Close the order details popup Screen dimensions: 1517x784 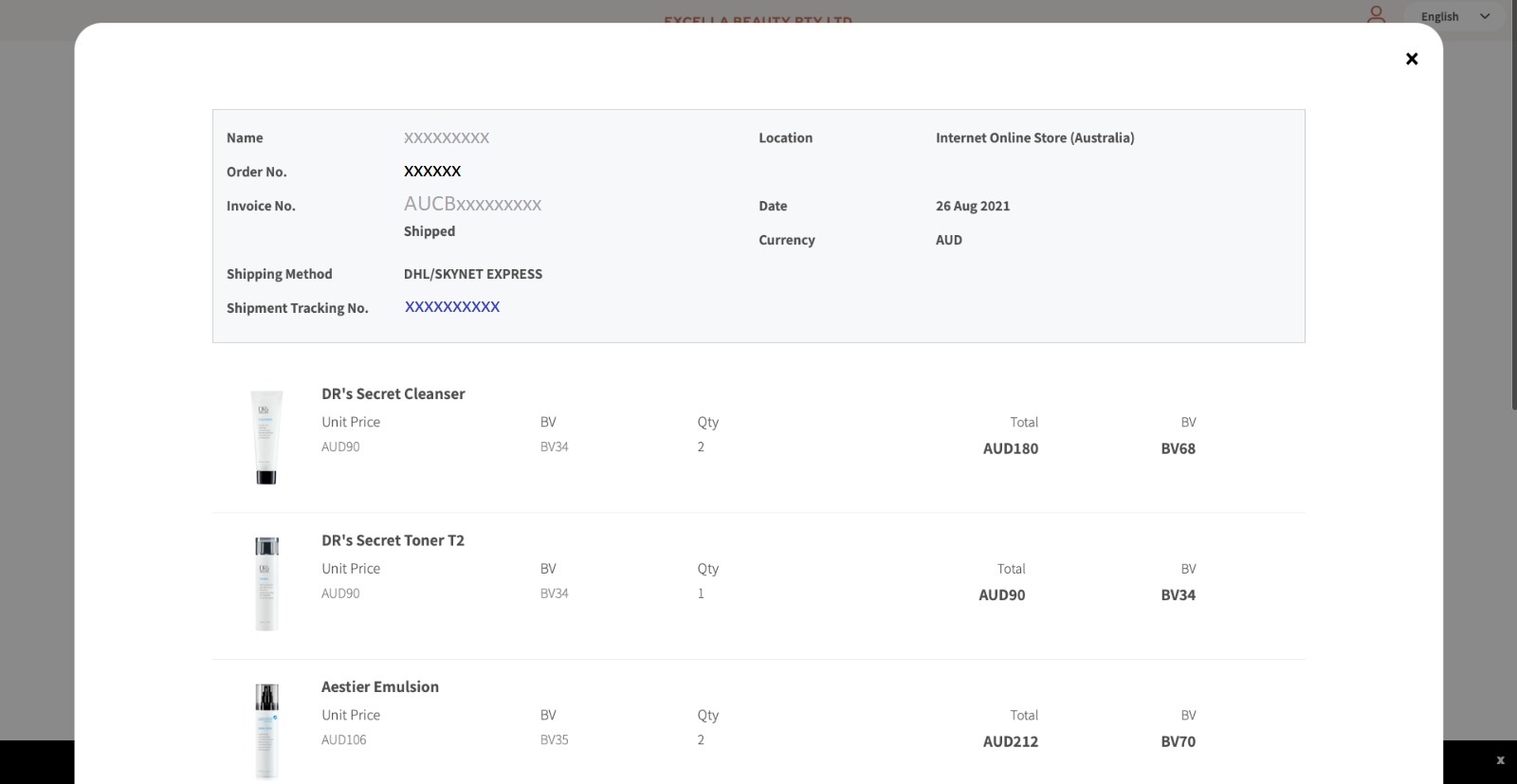(1411, 59)
